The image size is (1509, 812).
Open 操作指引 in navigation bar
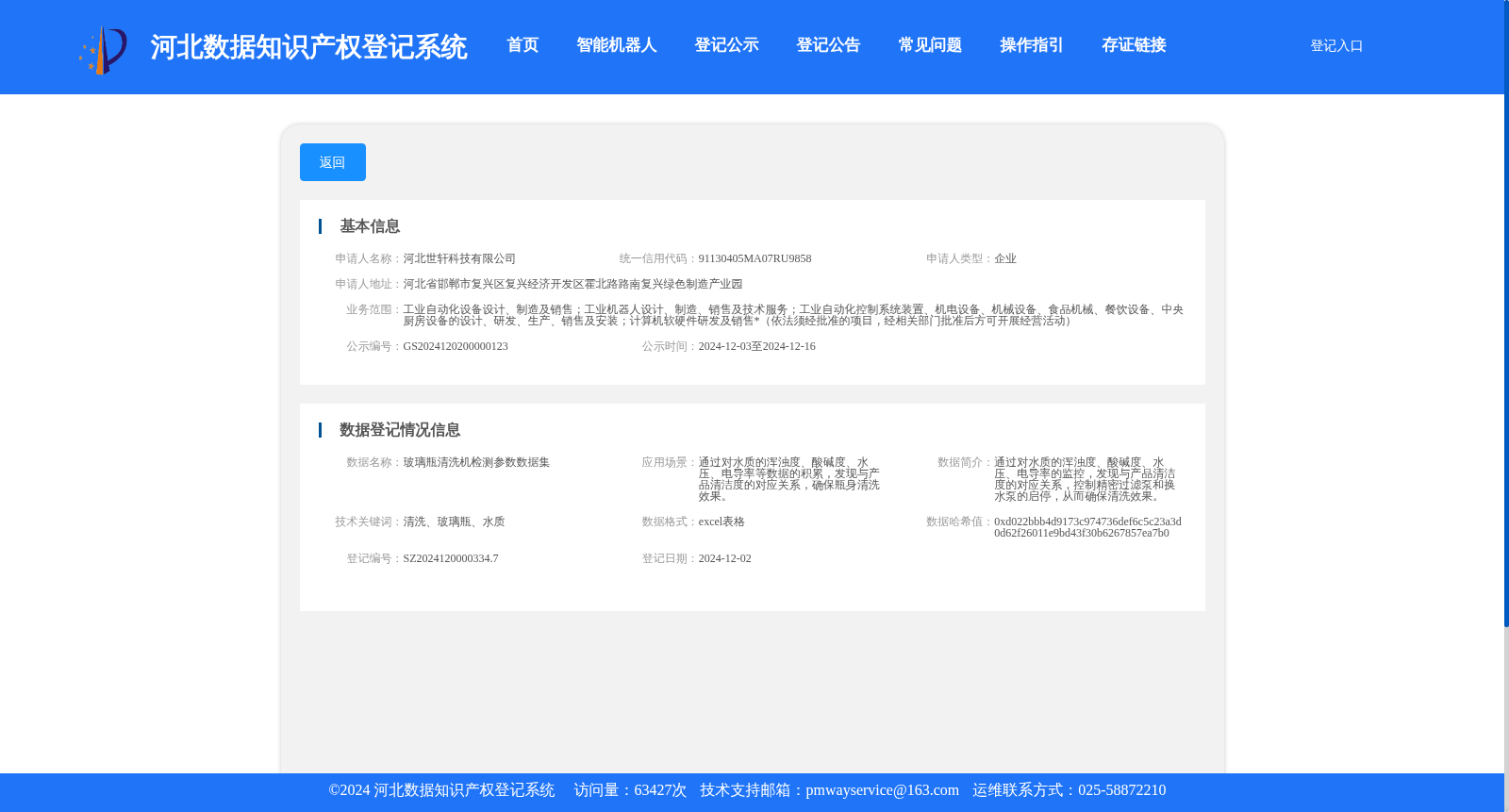tap(1032, 45)
